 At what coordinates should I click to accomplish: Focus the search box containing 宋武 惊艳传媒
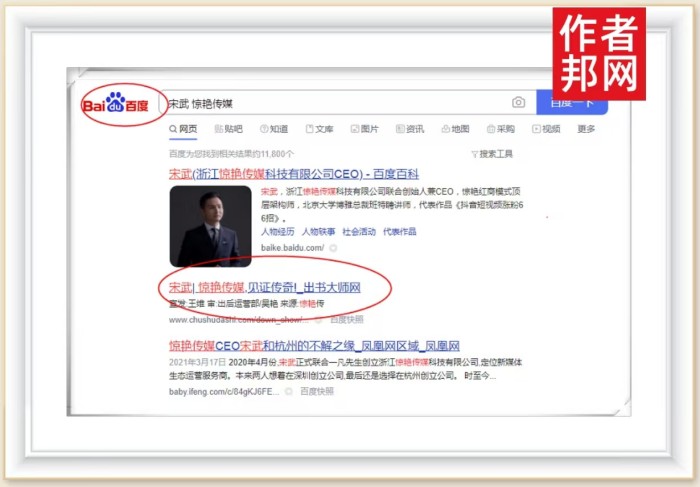click(x=330, y=103)
